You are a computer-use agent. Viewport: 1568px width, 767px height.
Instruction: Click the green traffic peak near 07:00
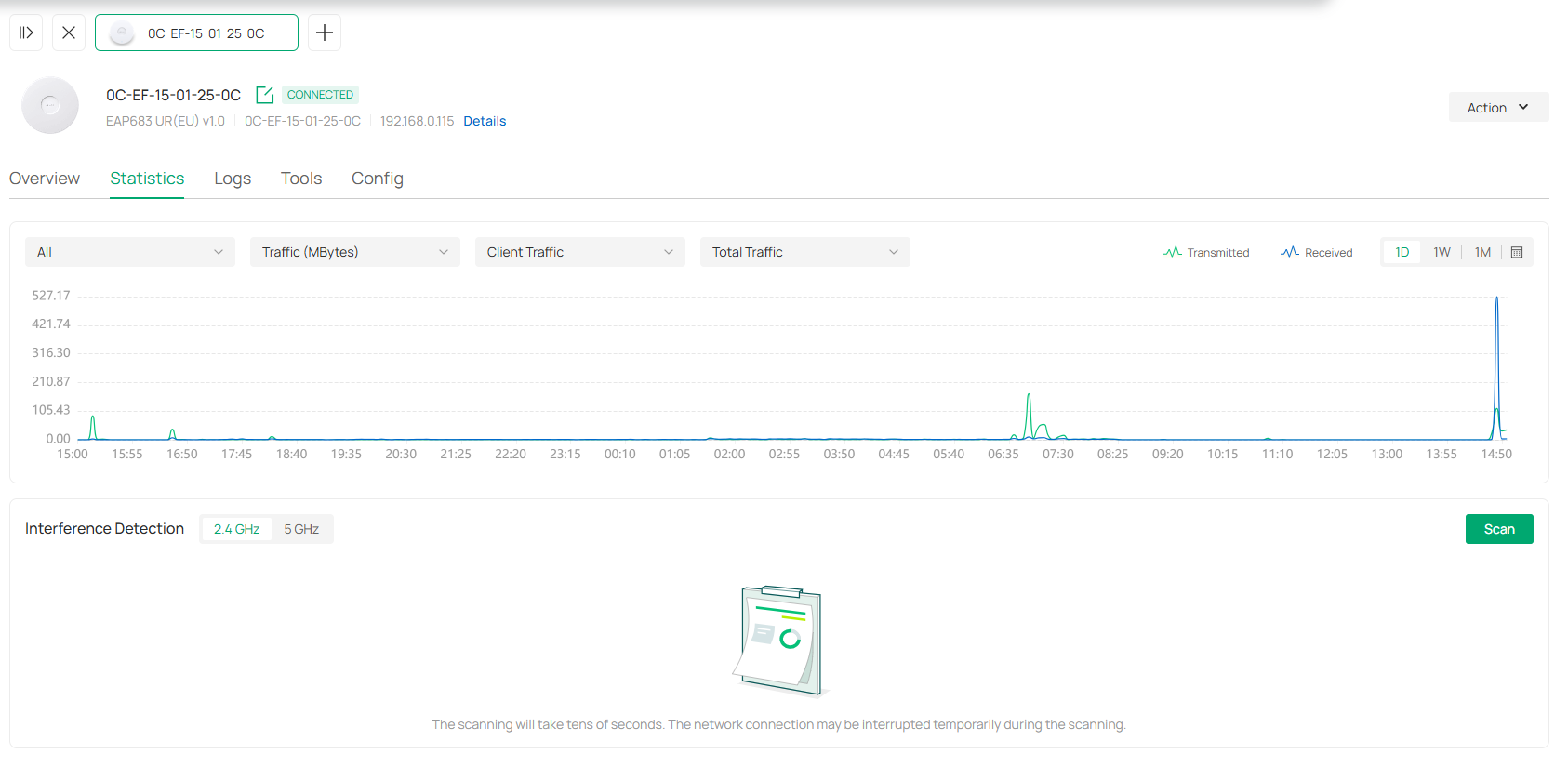(x=1029, y=416)
